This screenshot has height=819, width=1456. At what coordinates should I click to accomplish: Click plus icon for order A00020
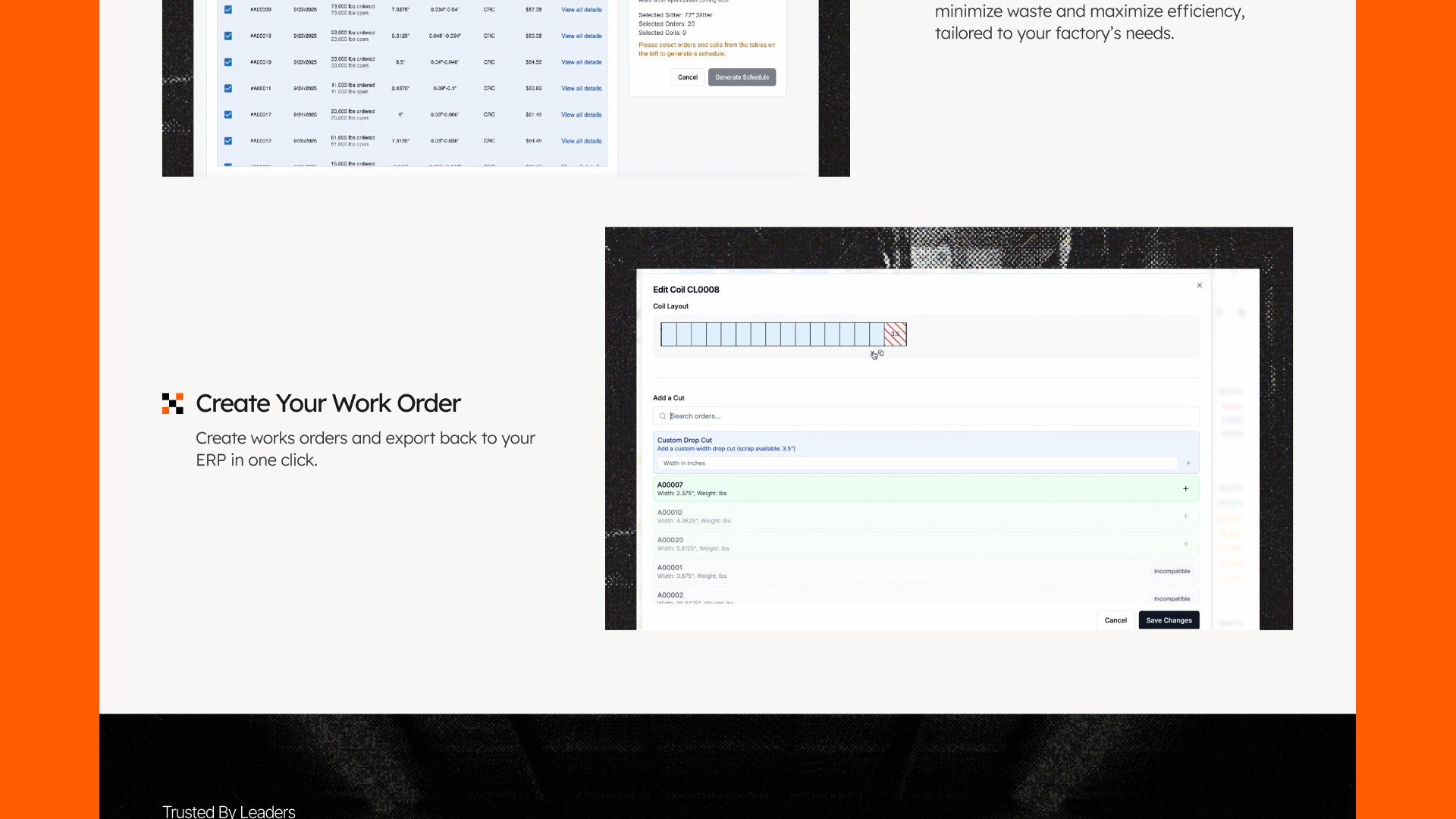[1185, 544]
